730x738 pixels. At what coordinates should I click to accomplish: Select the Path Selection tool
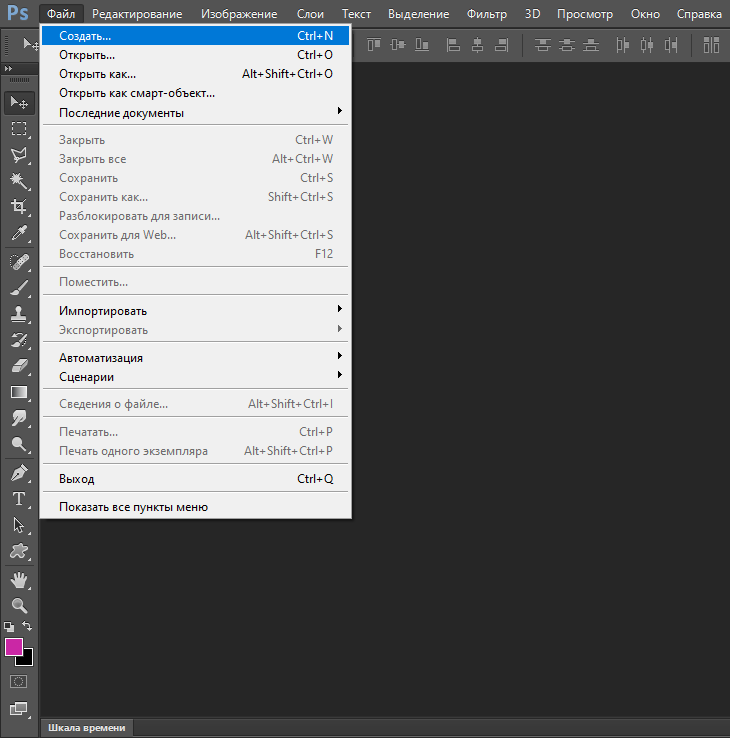pos(19,525)
